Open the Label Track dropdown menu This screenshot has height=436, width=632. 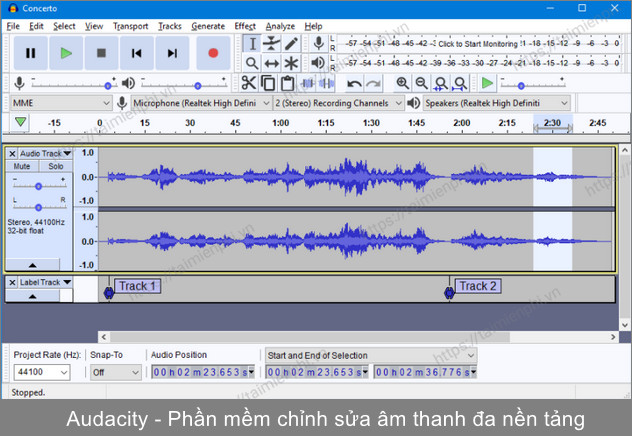click(45, 282)
